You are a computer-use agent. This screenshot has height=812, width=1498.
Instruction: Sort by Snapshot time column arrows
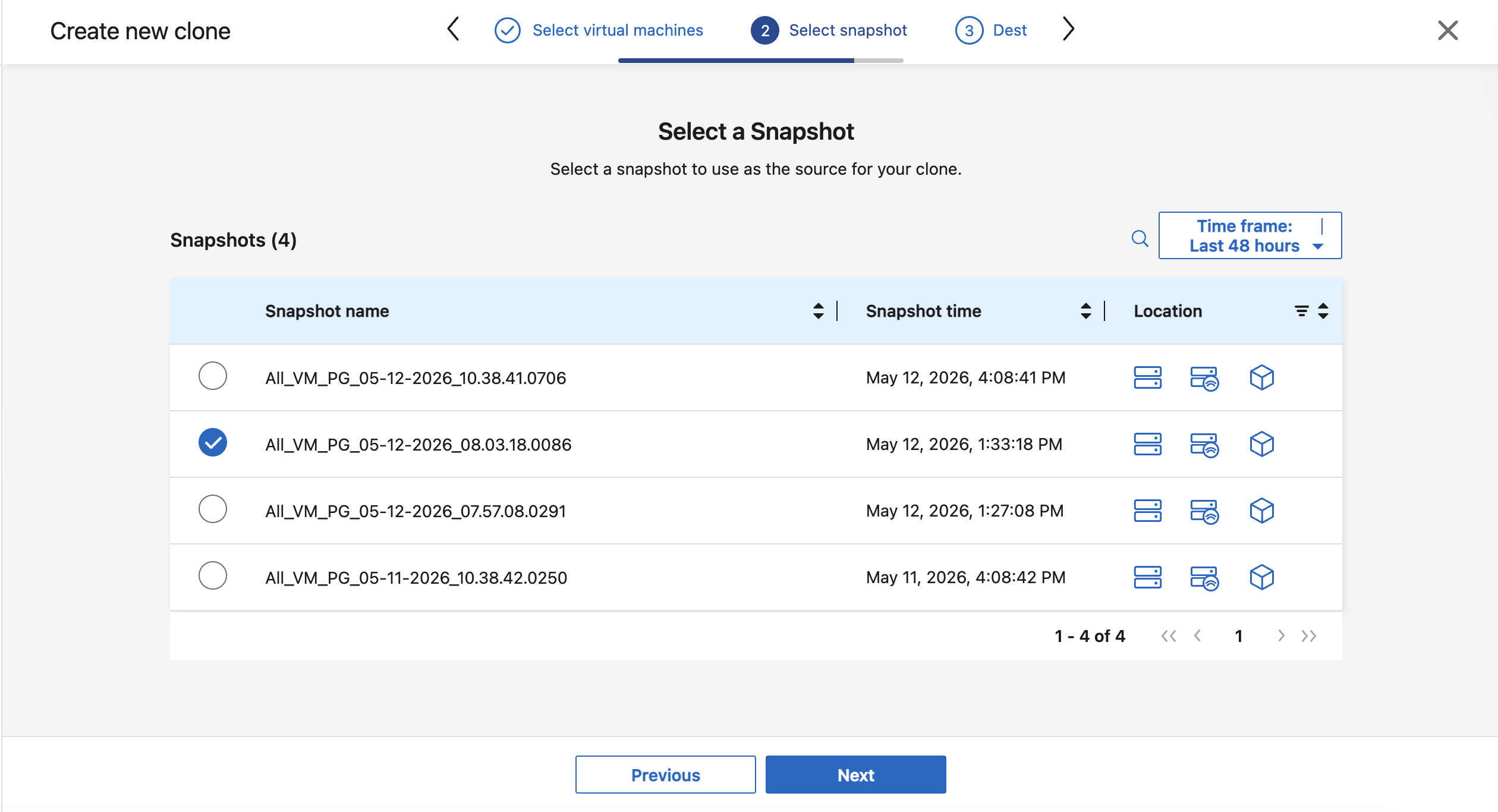1086,311
